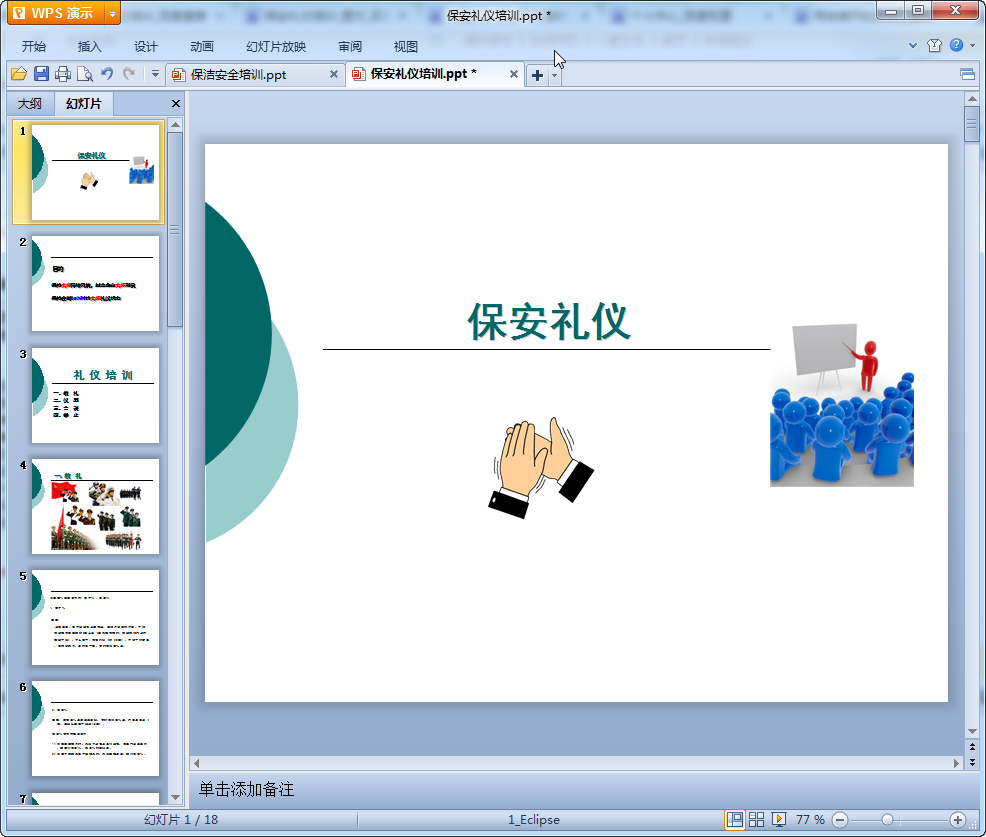Click thumbnail pane scroll up arrow
This screenshot has height=837, width=986.
[x=175, y=125]
